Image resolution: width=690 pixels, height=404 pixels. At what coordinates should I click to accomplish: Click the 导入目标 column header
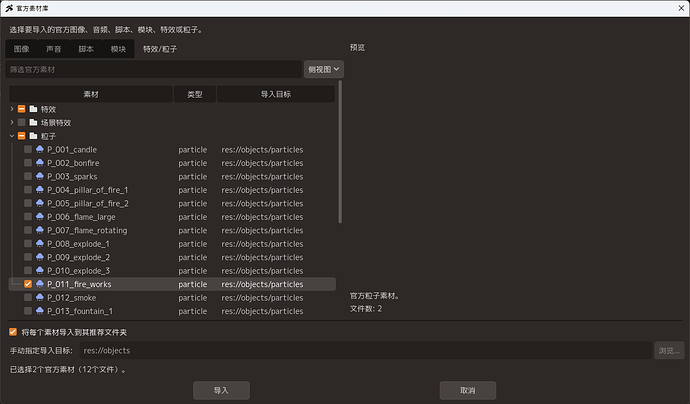pos(276,94)
